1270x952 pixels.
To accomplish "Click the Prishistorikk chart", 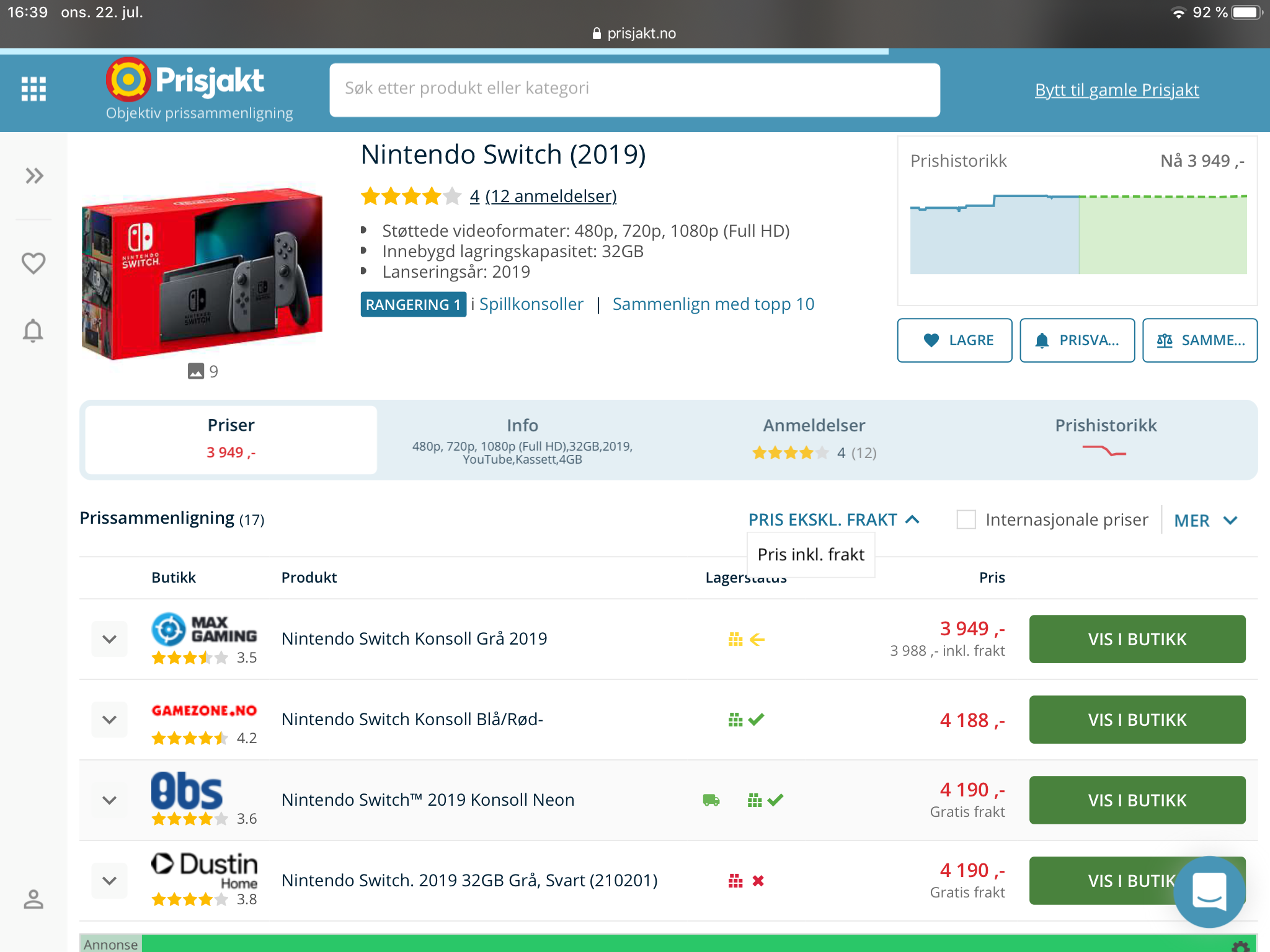I will pyautogui.click(x=1078, y=234).
